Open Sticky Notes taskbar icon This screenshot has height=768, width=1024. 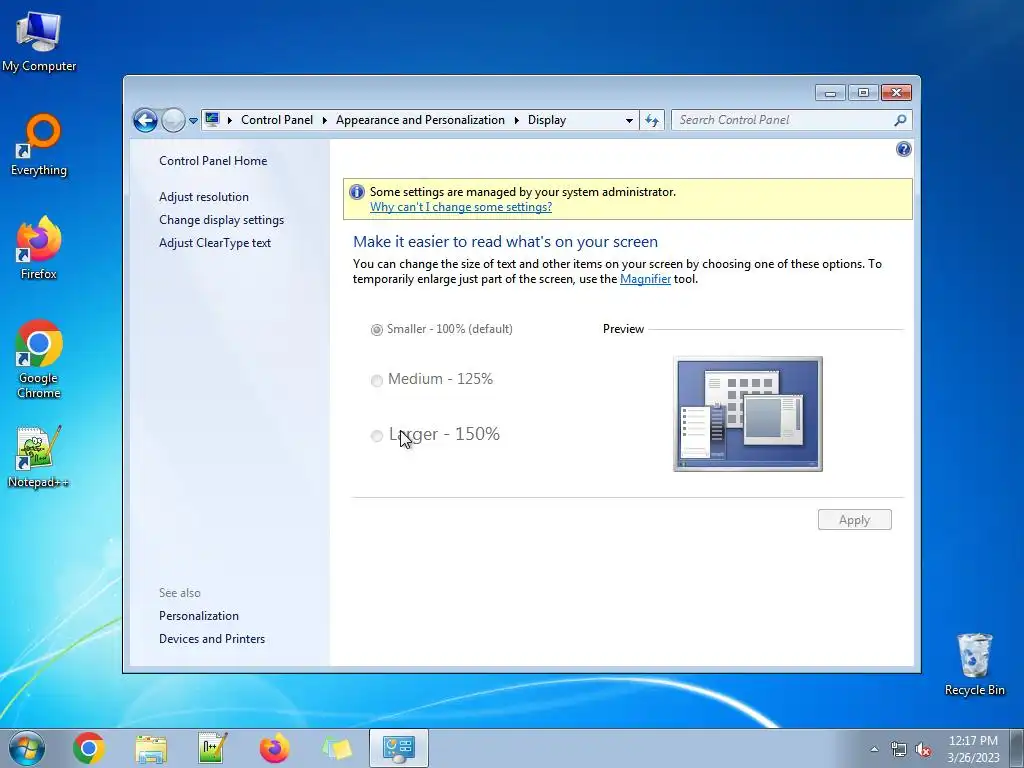click(x=337, y=748)
